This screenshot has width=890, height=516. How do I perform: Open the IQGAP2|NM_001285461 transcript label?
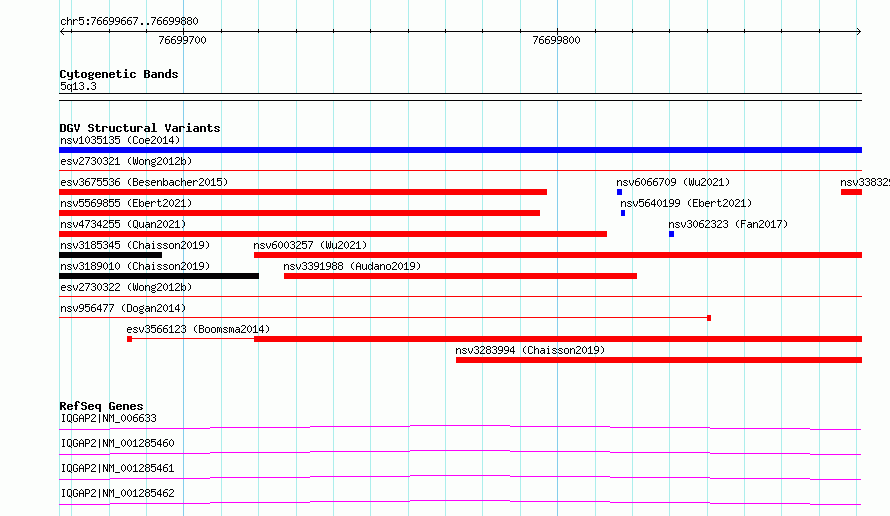coord(117,468)
